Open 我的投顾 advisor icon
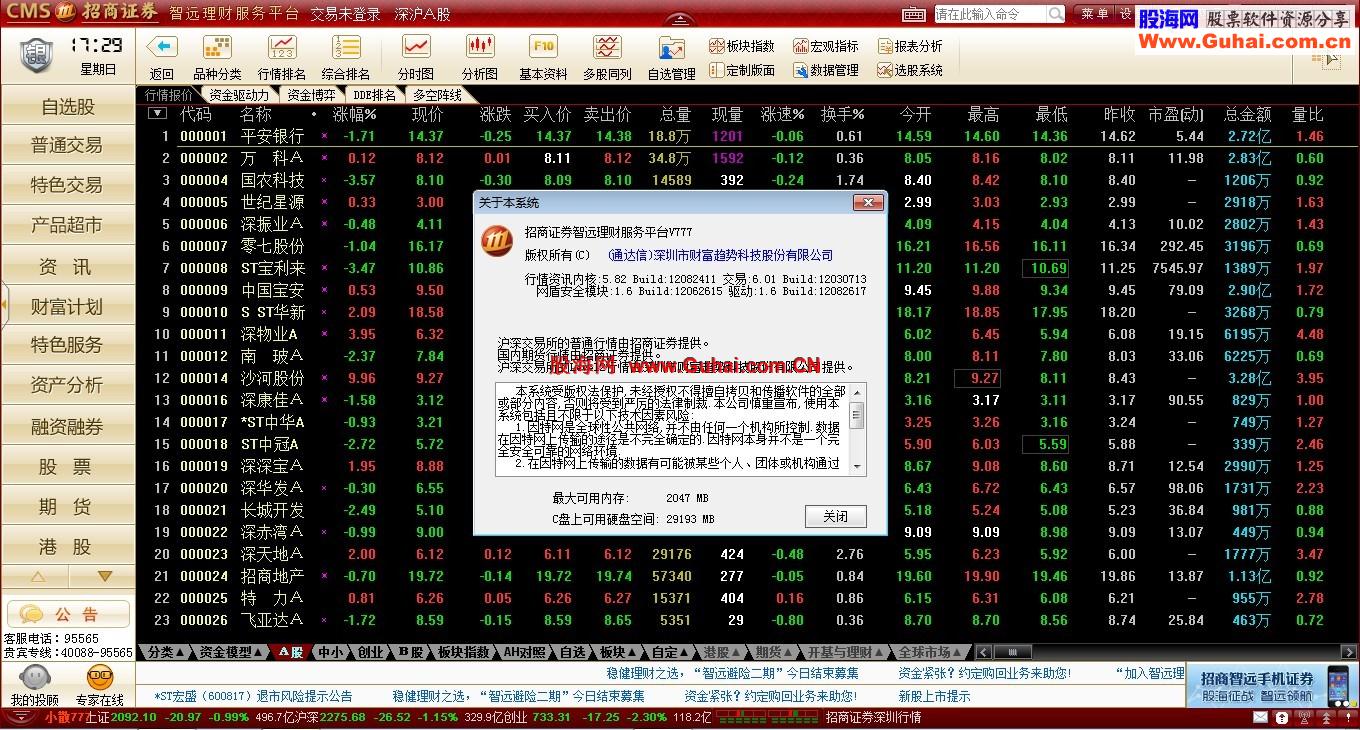This screenshot has width=1360, height=730. point(34,678)
